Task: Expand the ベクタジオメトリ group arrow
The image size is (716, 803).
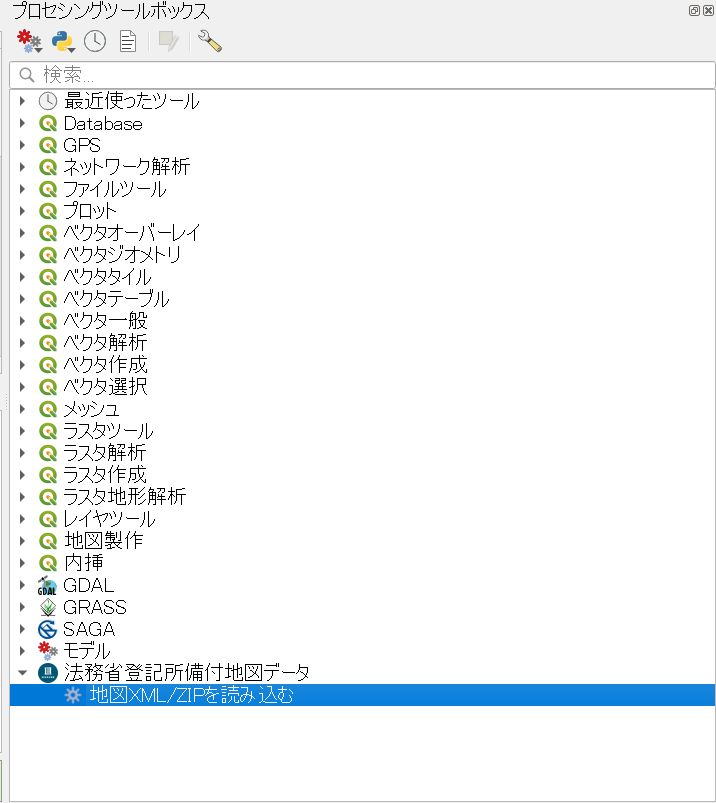Action: click(x=22, y=255)
